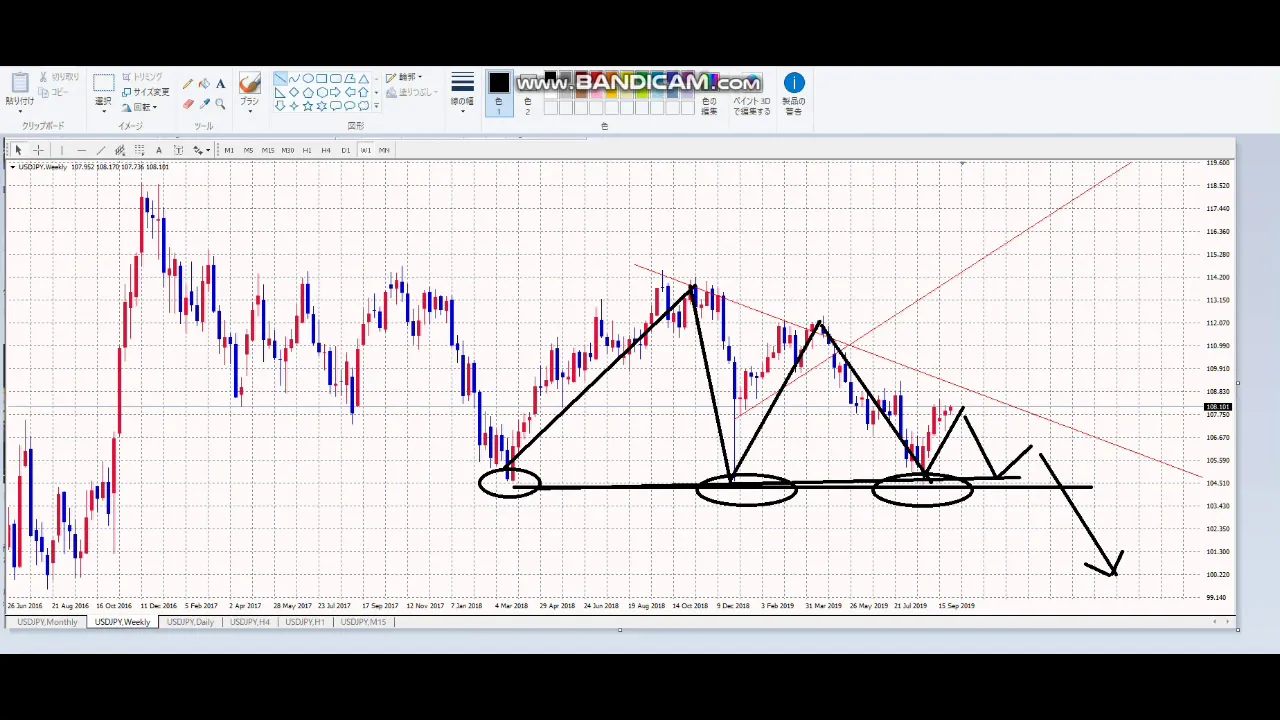
Task: Click the rectangular Select tool icon
Action: click(x=104, y=83)
